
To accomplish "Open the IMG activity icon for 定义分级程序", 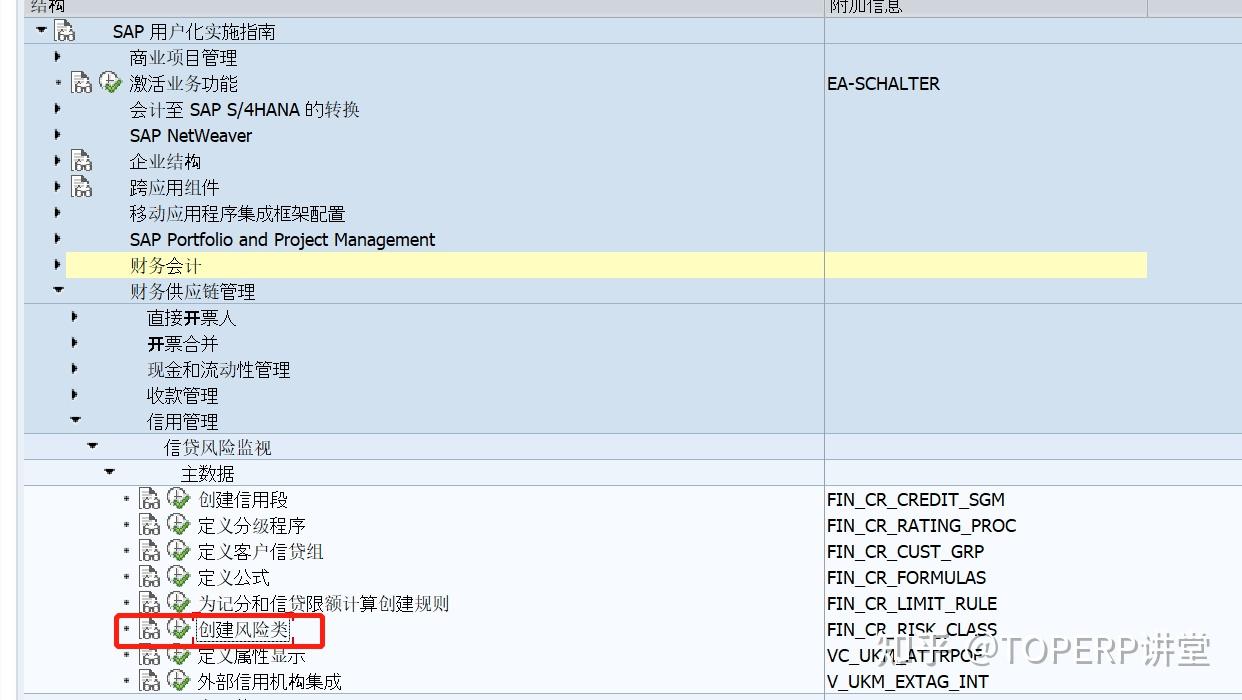I will coord(176,525).
